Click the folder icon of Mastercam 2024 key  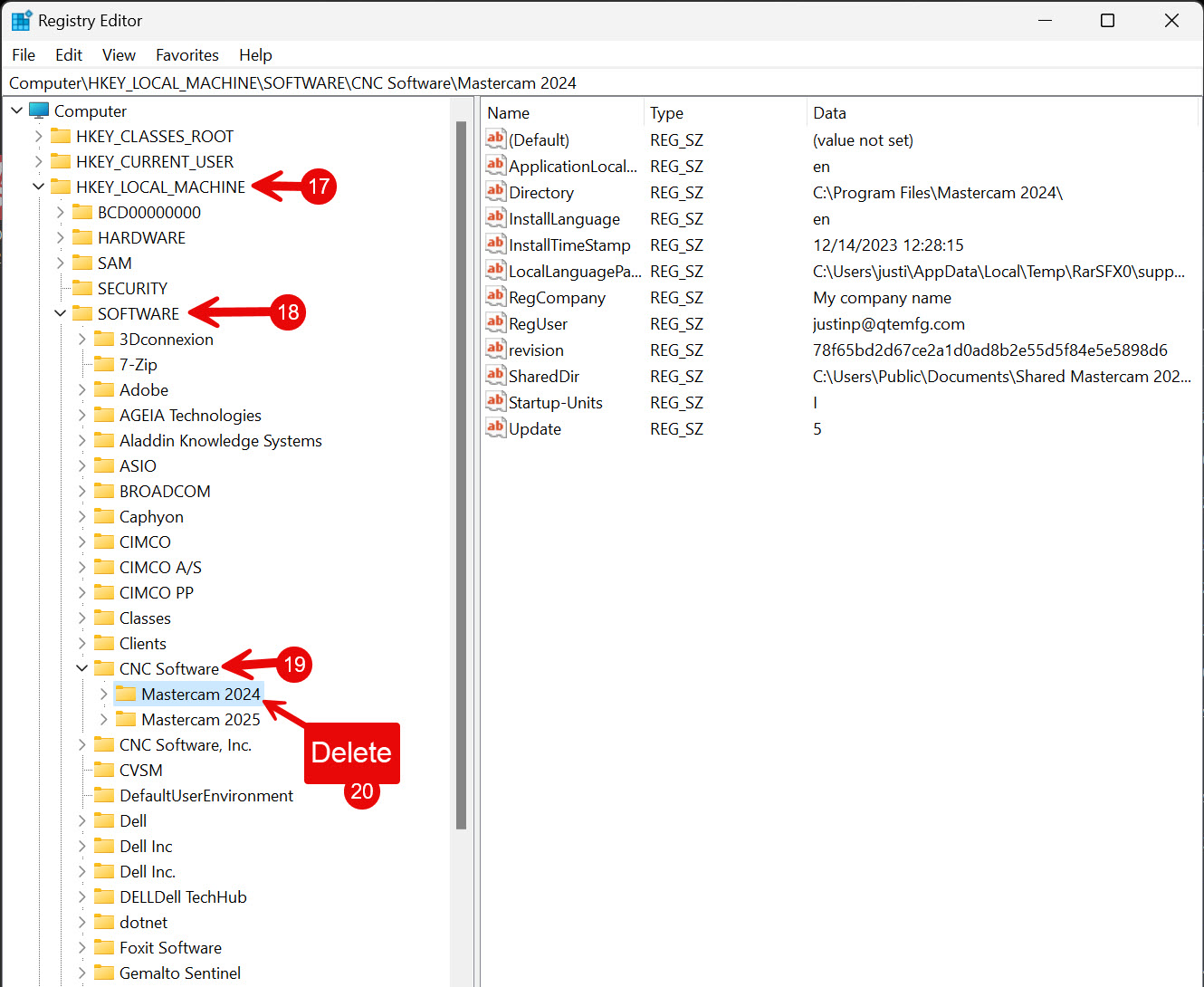point(126,694)
